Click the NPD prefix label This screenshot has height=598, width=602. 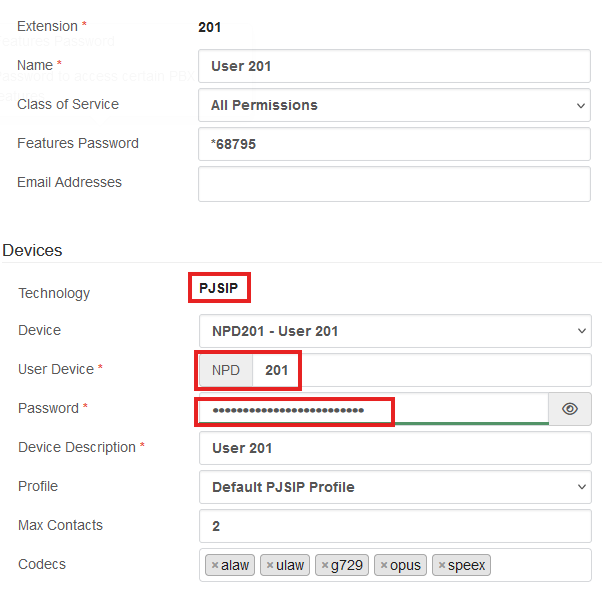pyautogui.click(x=226, y=370)
